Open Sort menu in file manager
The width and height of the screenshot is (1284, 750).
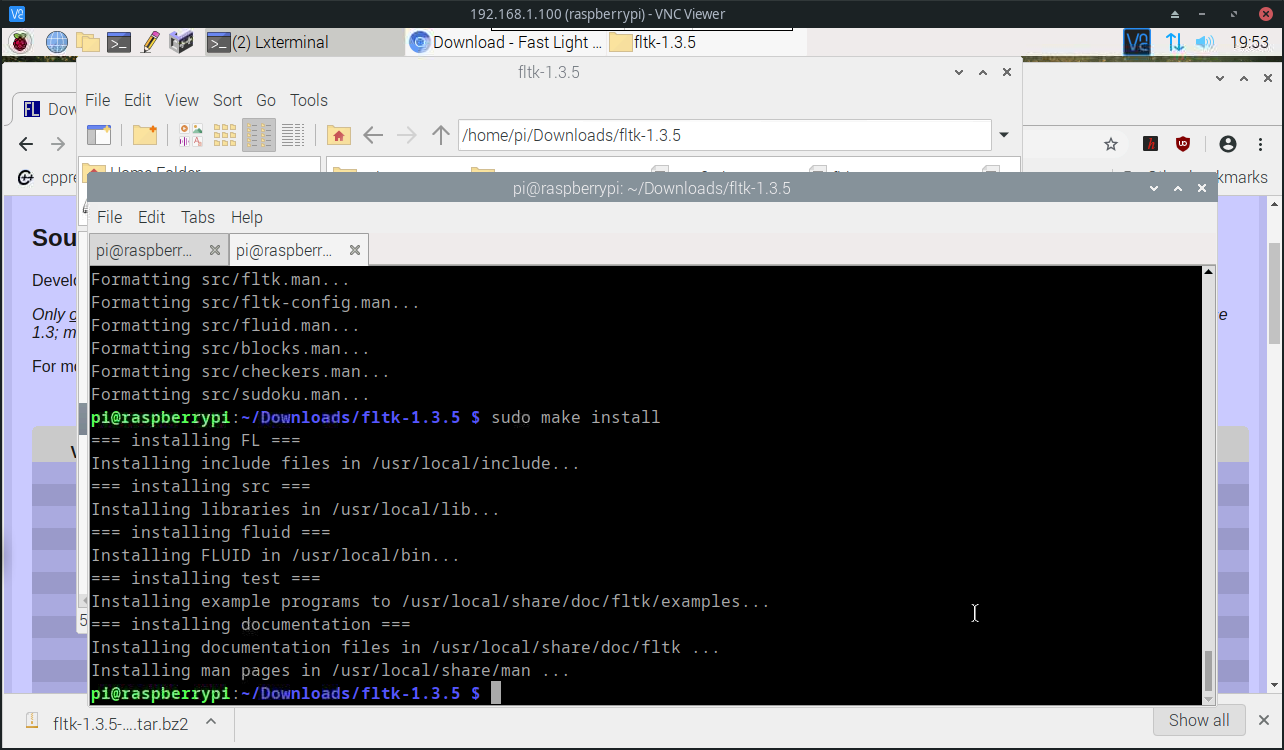point(227,100)
